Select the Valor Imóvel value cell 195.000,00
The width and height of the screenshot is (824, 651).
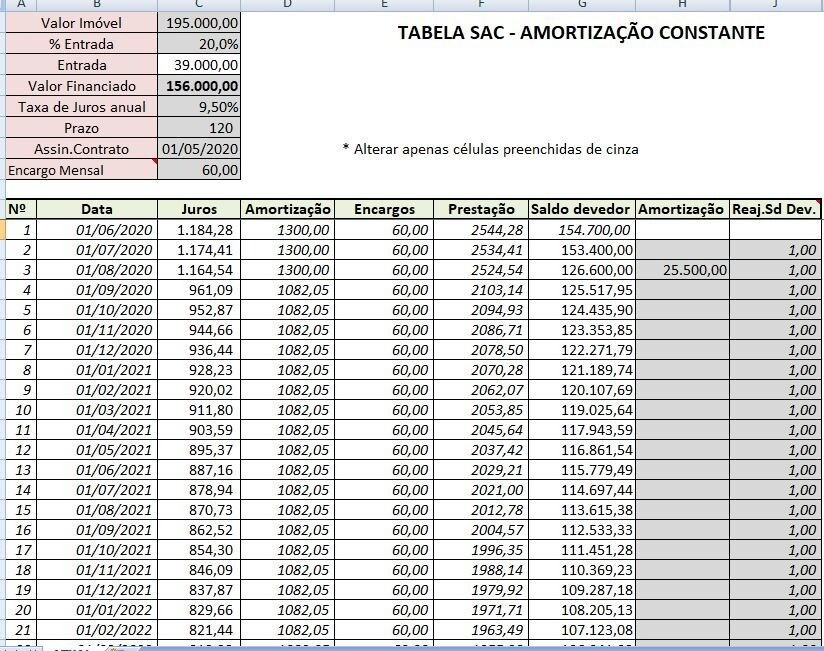coord(199,22)
